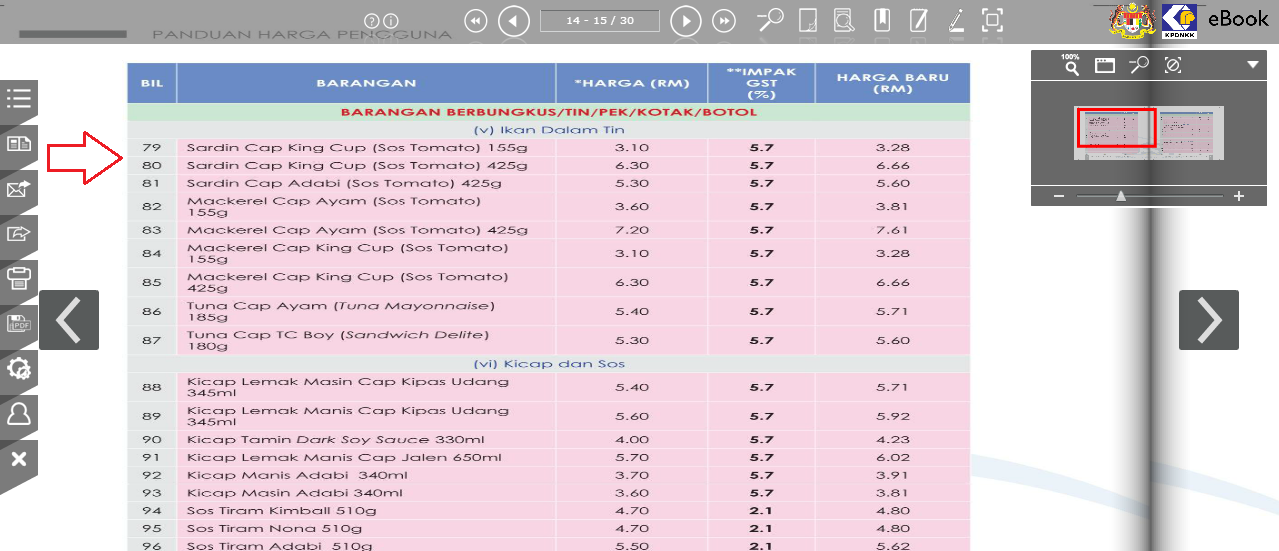Click the BIL column header

tap(152, 83)
